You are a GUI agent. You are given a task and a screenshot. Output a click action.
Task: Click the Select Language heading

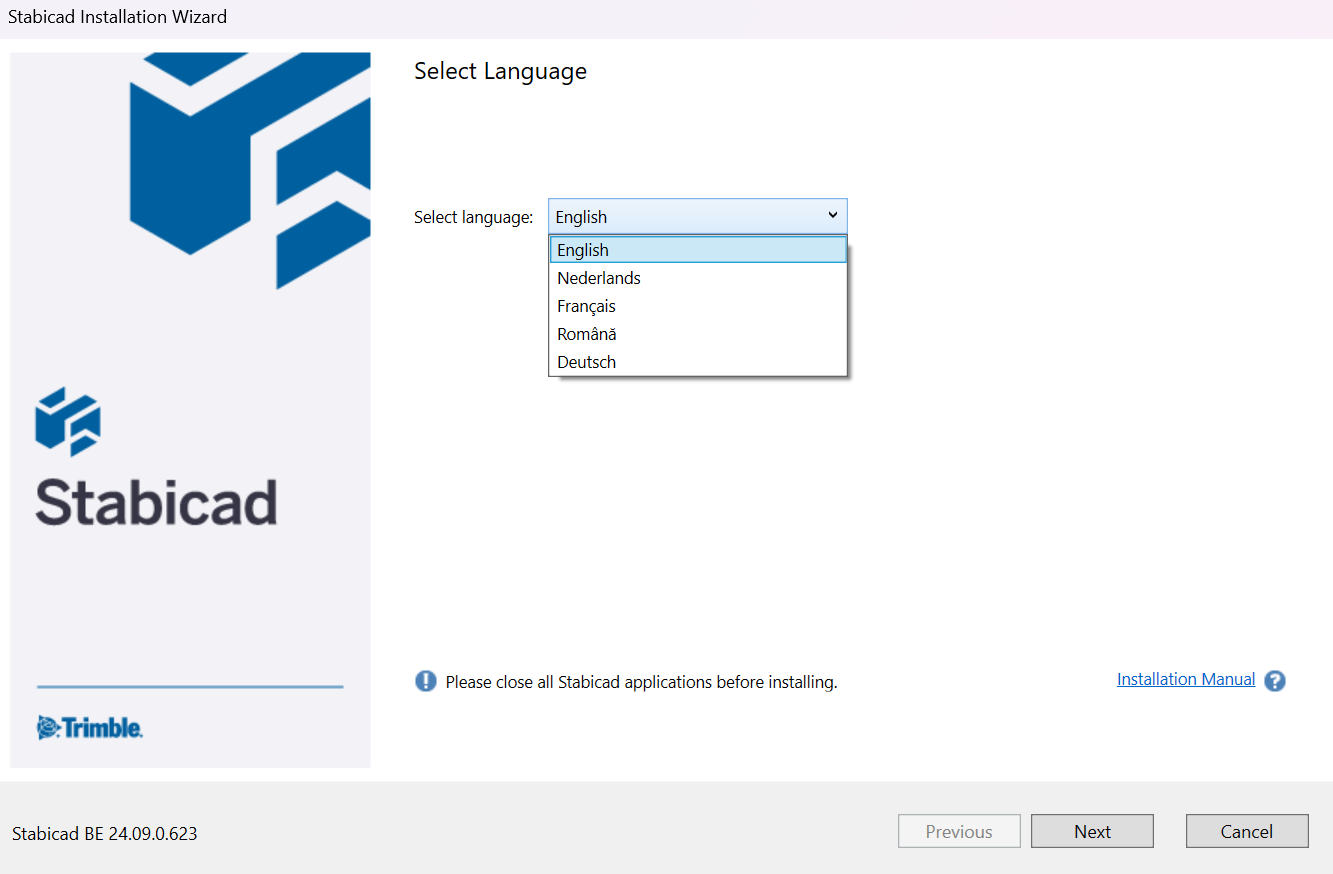[x=500, y=71]
